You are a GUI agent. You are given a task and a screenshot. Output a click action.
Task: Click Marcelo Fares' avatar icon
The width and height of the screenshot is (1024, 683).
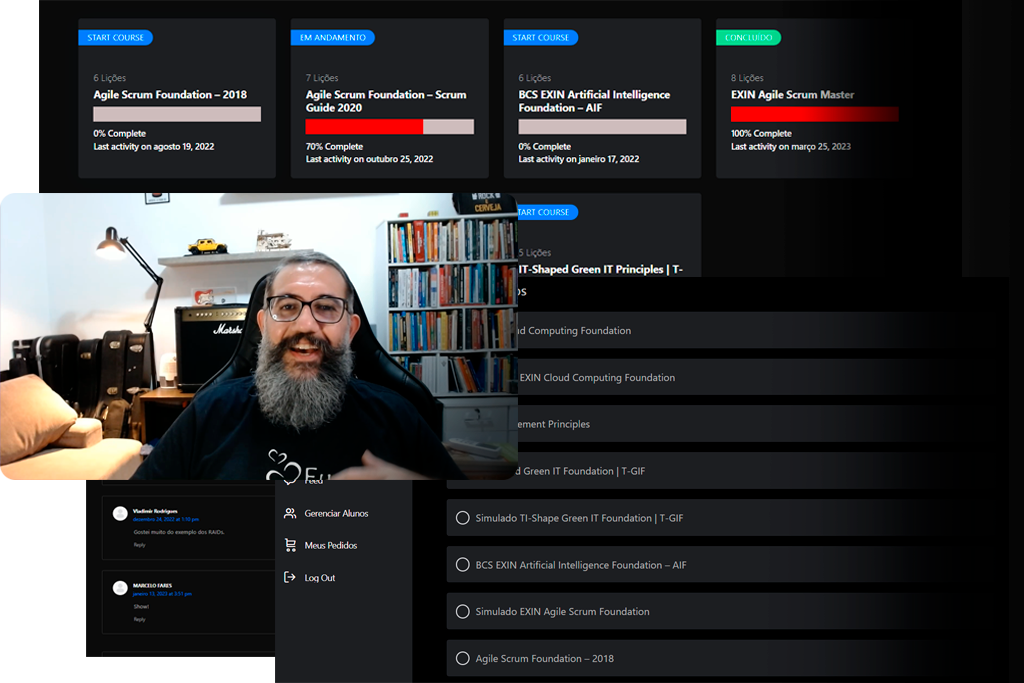point(120,588)
